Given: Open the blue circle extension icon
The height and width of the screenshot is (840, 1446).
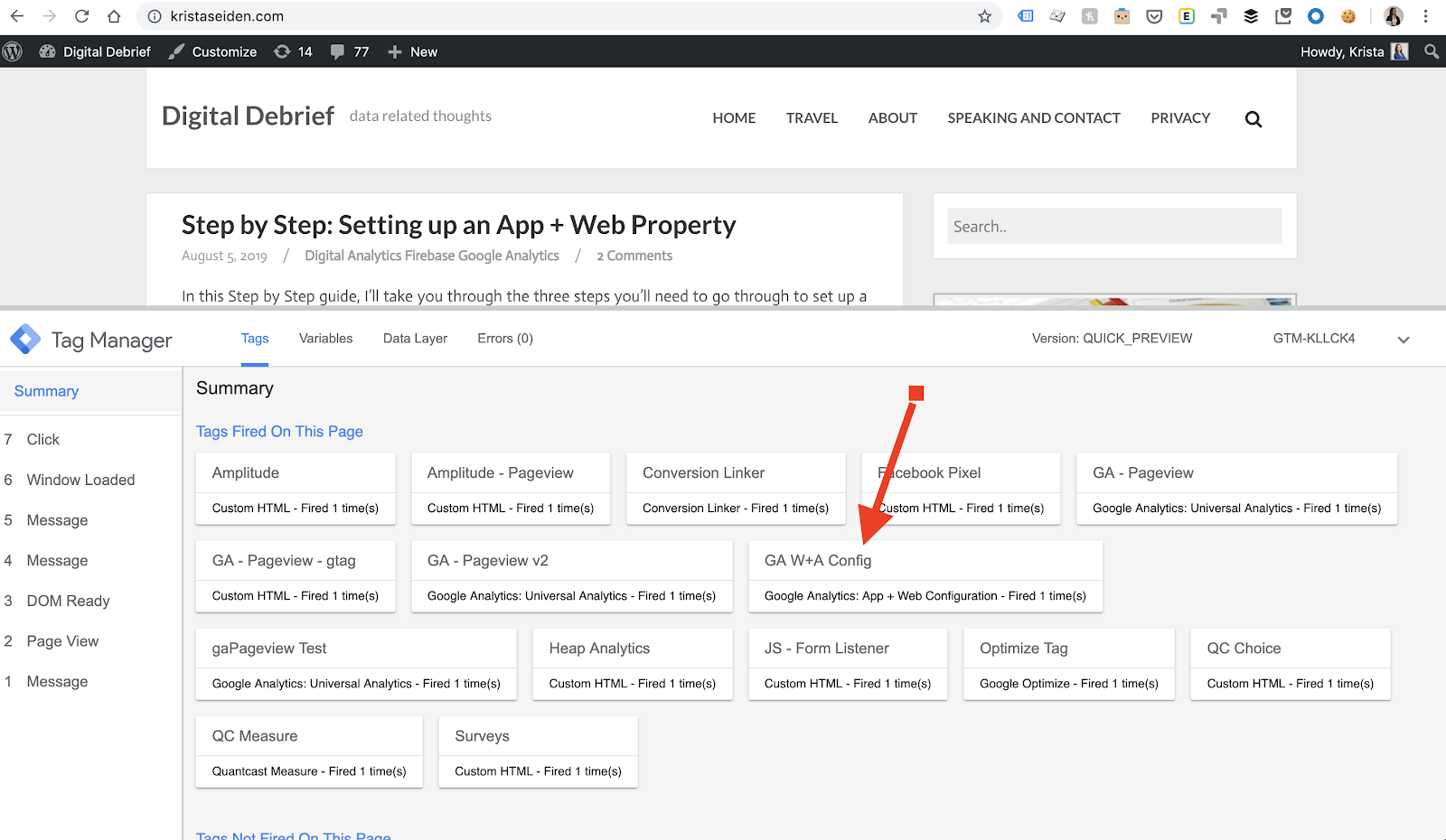Looking at the screenshot, I should point(1316,16).
